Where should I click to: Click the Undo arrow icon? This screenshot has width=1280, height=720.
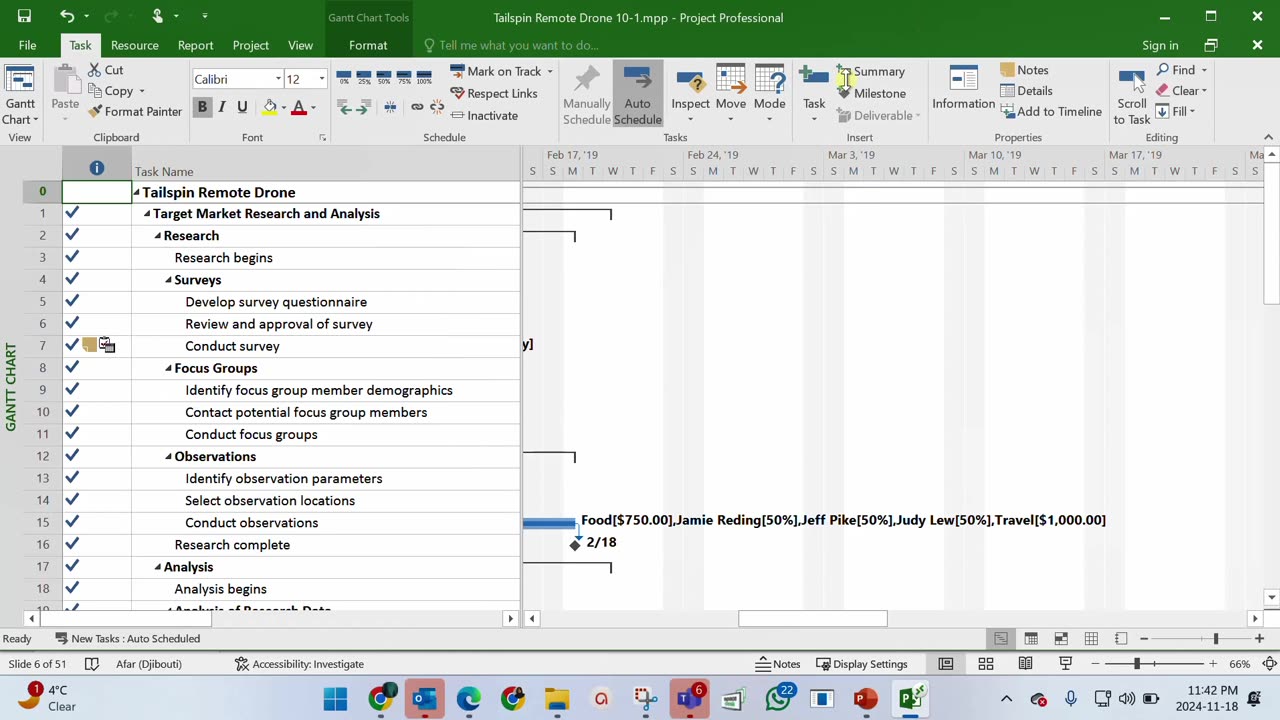pos(67,17)
